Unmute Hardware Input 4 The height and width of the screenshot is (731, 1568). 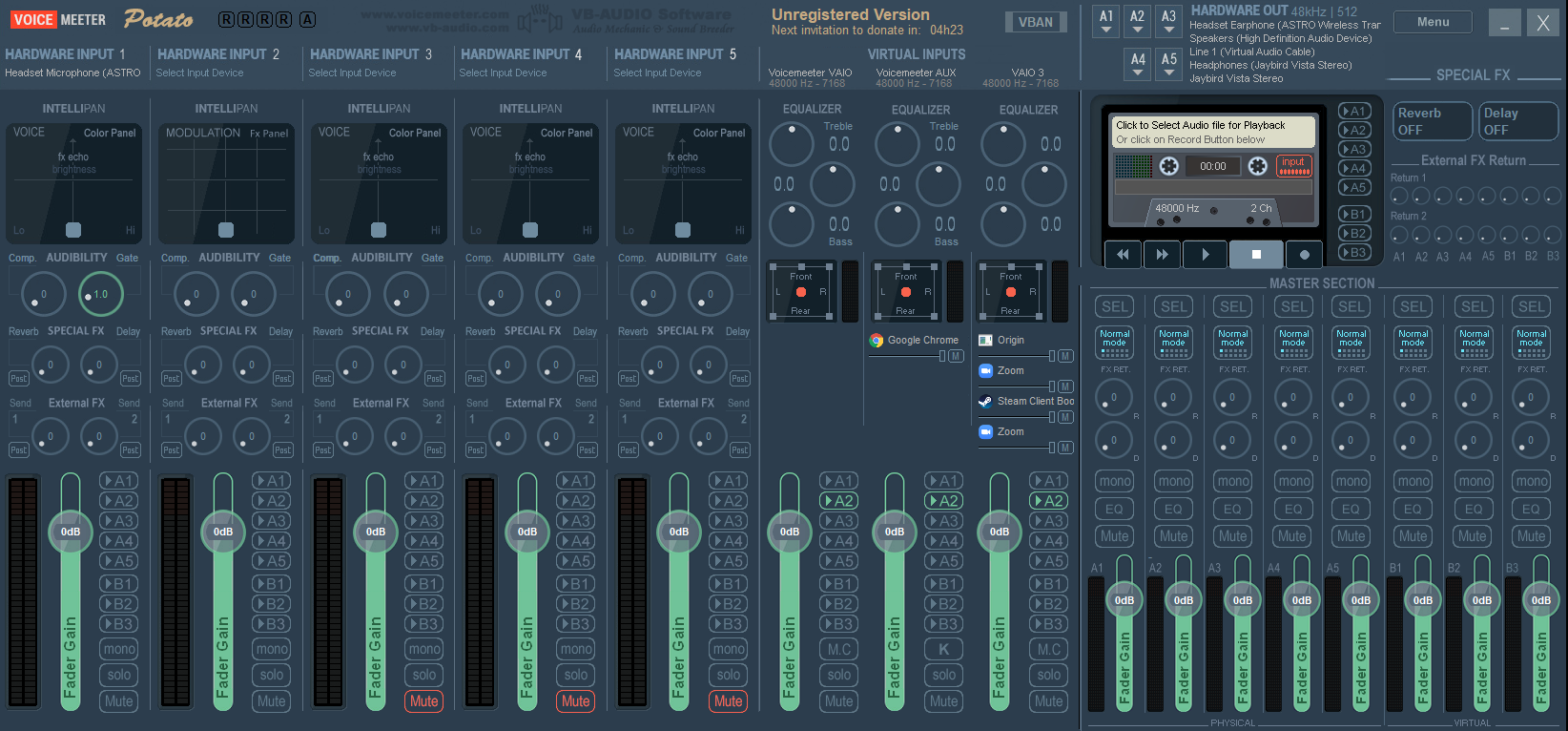click(575, 701)
